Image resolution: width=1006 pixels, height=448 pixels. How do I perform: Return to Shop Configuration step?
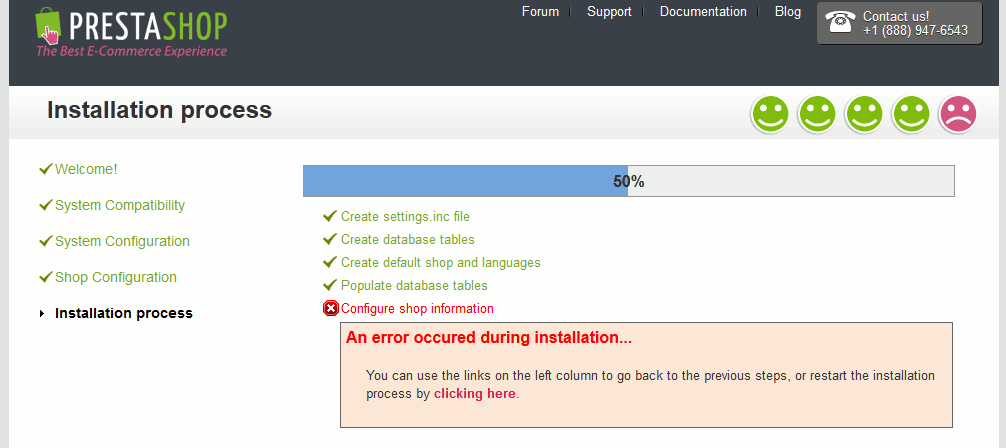pyautogui.click(x=116, y=277)
